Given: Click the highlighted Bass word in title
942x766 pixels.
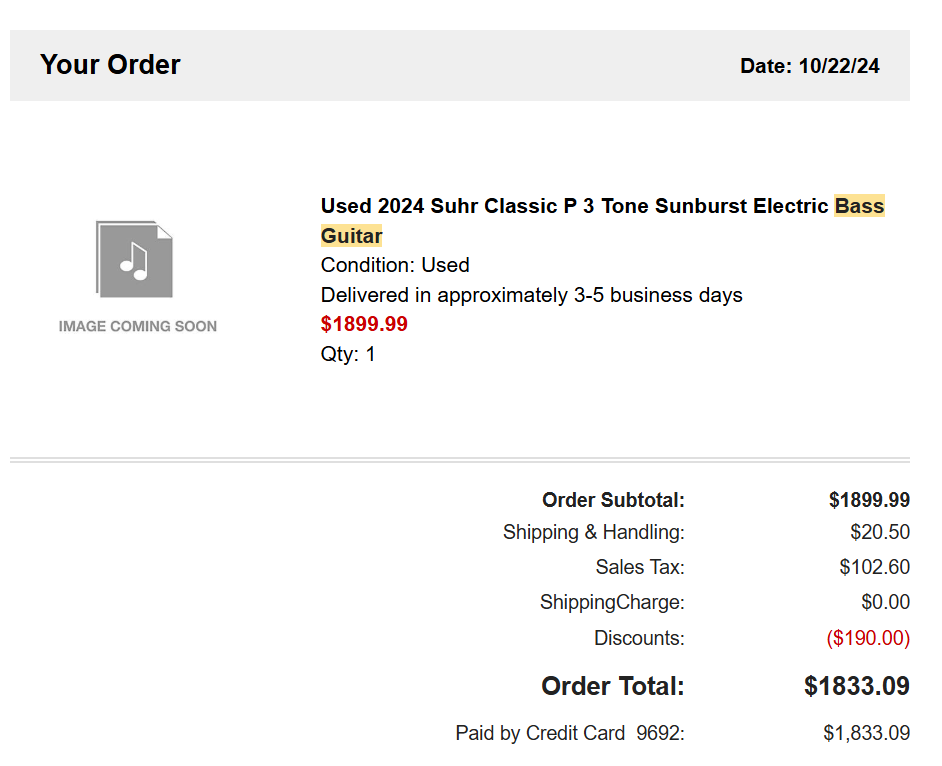Looking at the screenshot, I should click(x=859, y=206).
